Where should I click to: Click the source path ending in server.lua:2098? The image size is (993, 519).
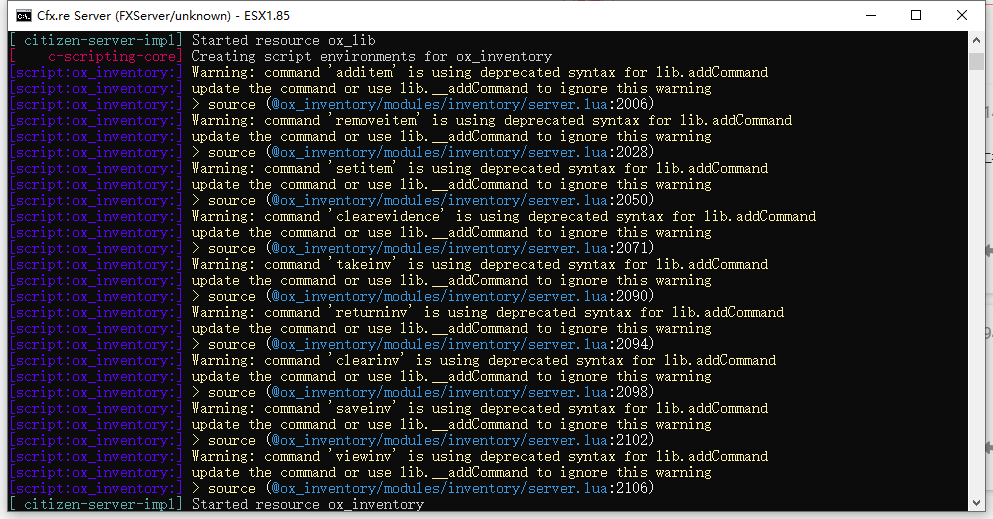pyautogui.click(x=460, y=393)
